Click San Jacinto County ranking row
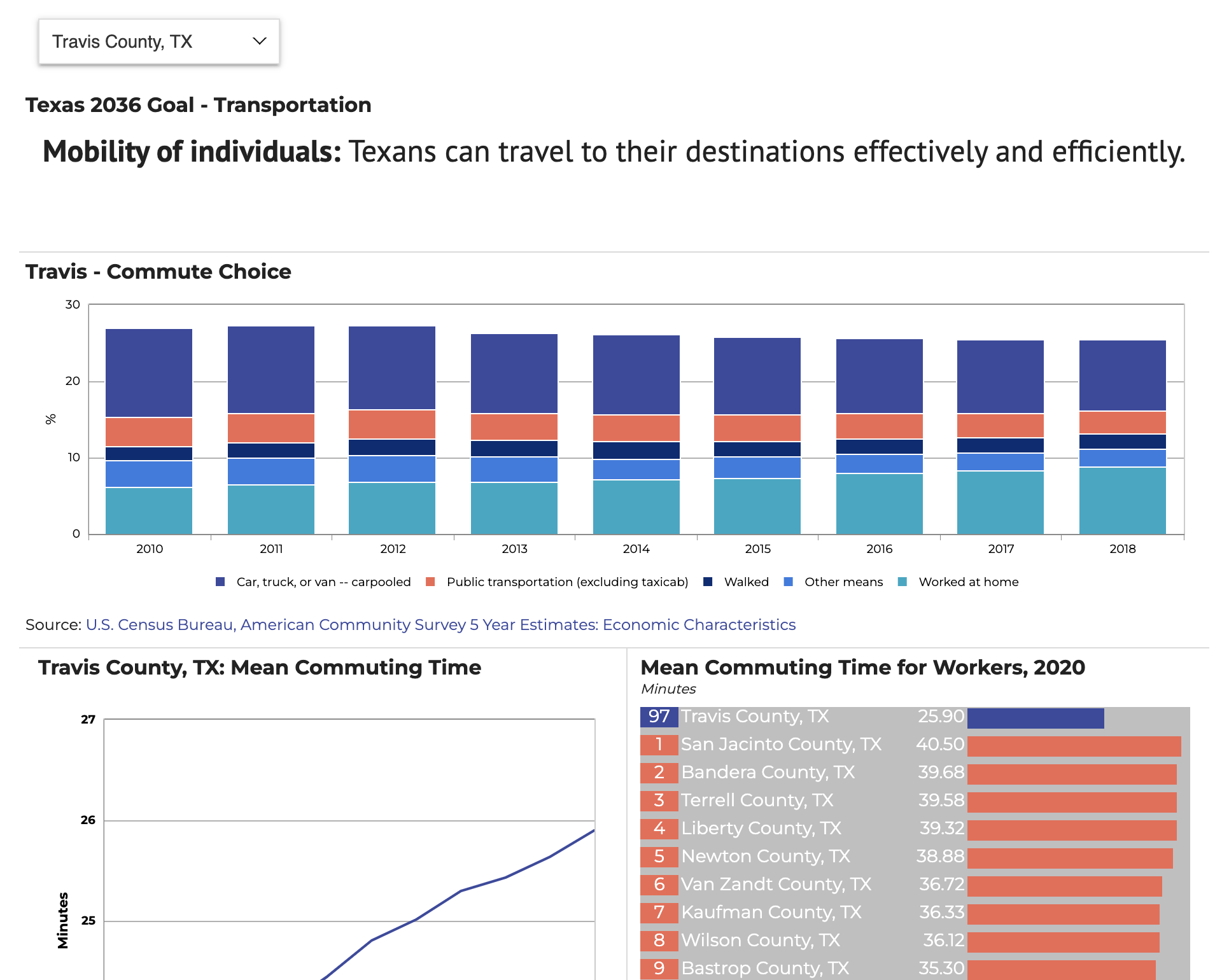This screenshot has height=980, width=1222. (x=781, y=745)
